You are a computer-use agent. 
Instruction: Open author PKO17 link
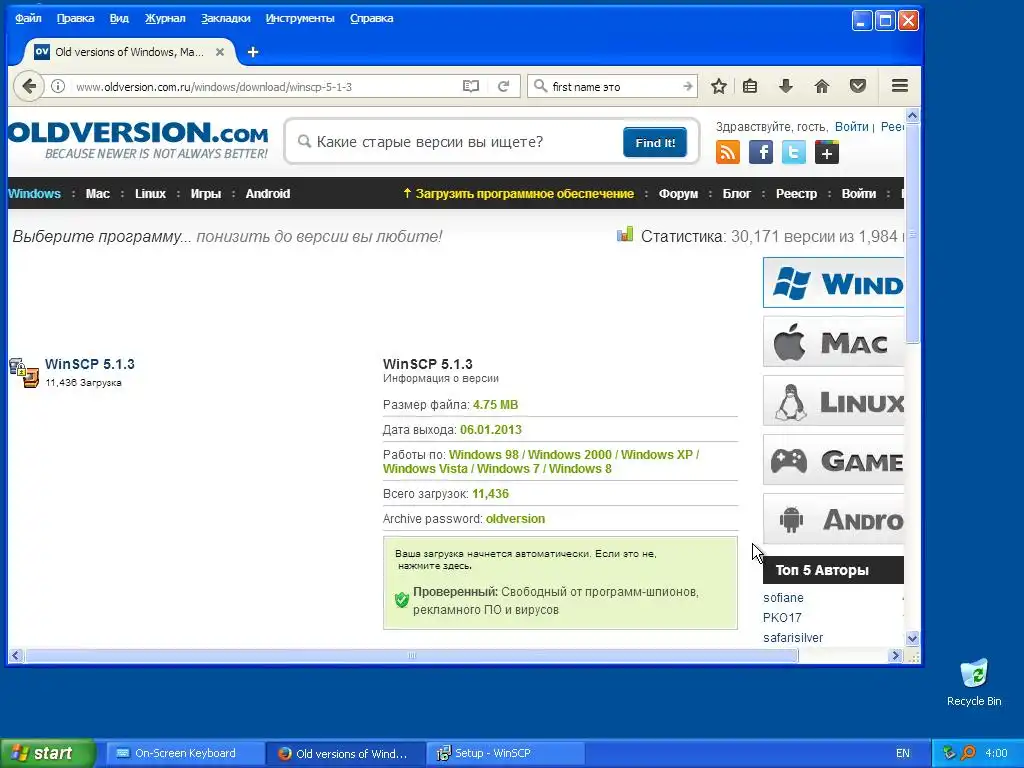(x=782, y=617)
